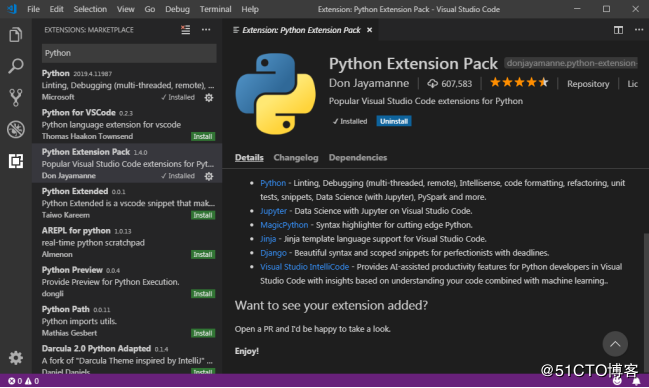This screenshot has height=388, width=649.
Task: Select the Extension: Python Extension Pack editor tab
Action: pos(301,30)
